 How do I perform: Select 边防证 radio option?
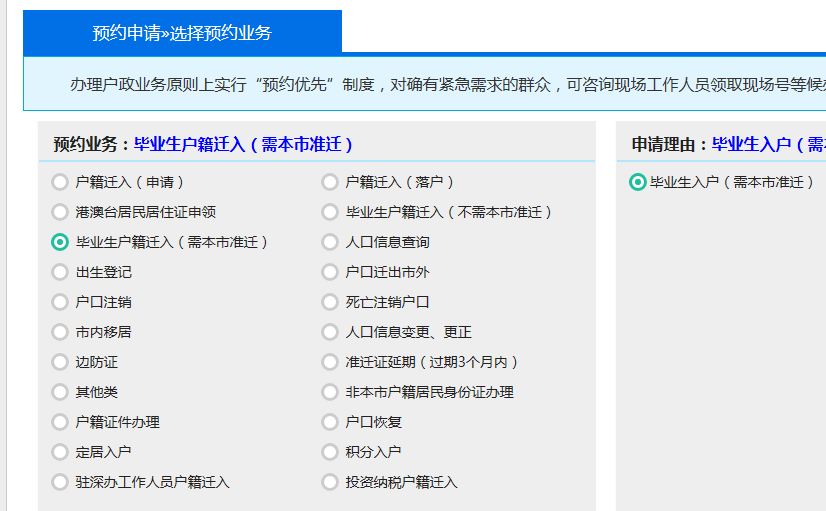pyautogui.click(x=60, y=362)
